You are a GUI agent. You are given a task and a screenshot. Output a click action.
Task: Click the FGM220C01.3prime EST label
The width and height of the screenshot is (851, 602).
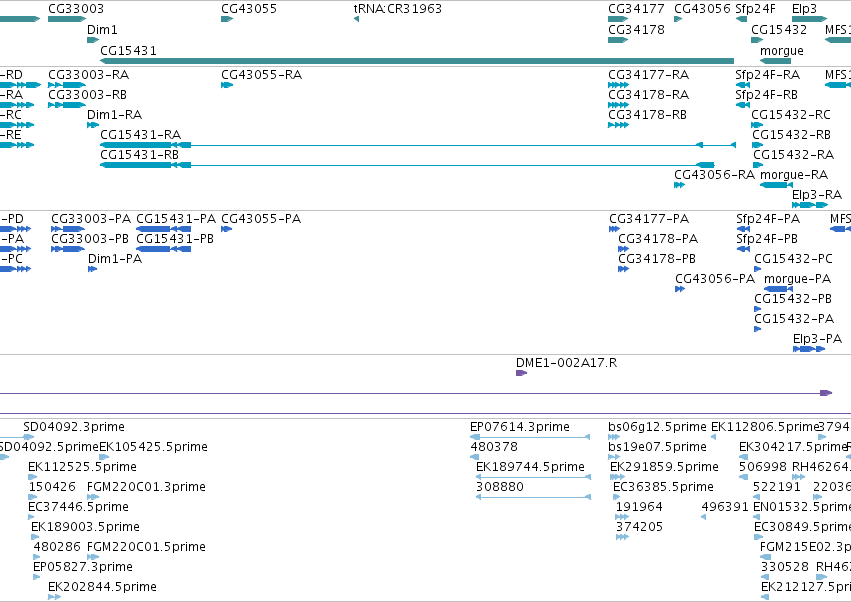tap(146, 486)
